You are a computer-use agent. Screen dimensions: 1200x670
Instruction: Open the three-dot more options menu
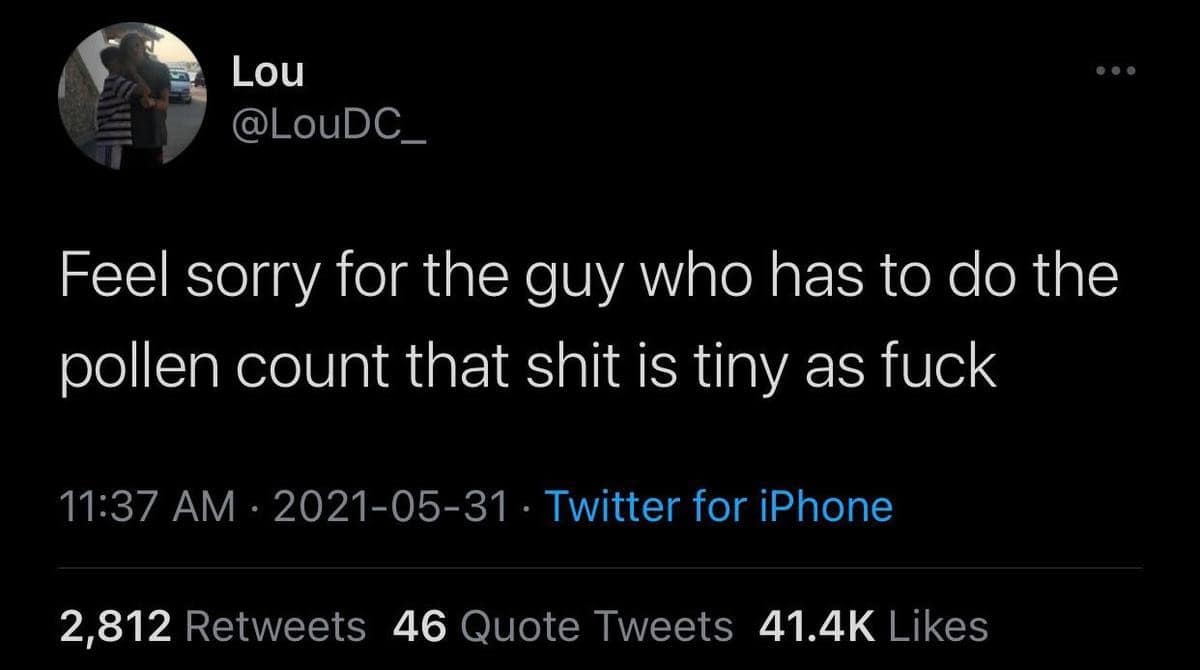1117,72
